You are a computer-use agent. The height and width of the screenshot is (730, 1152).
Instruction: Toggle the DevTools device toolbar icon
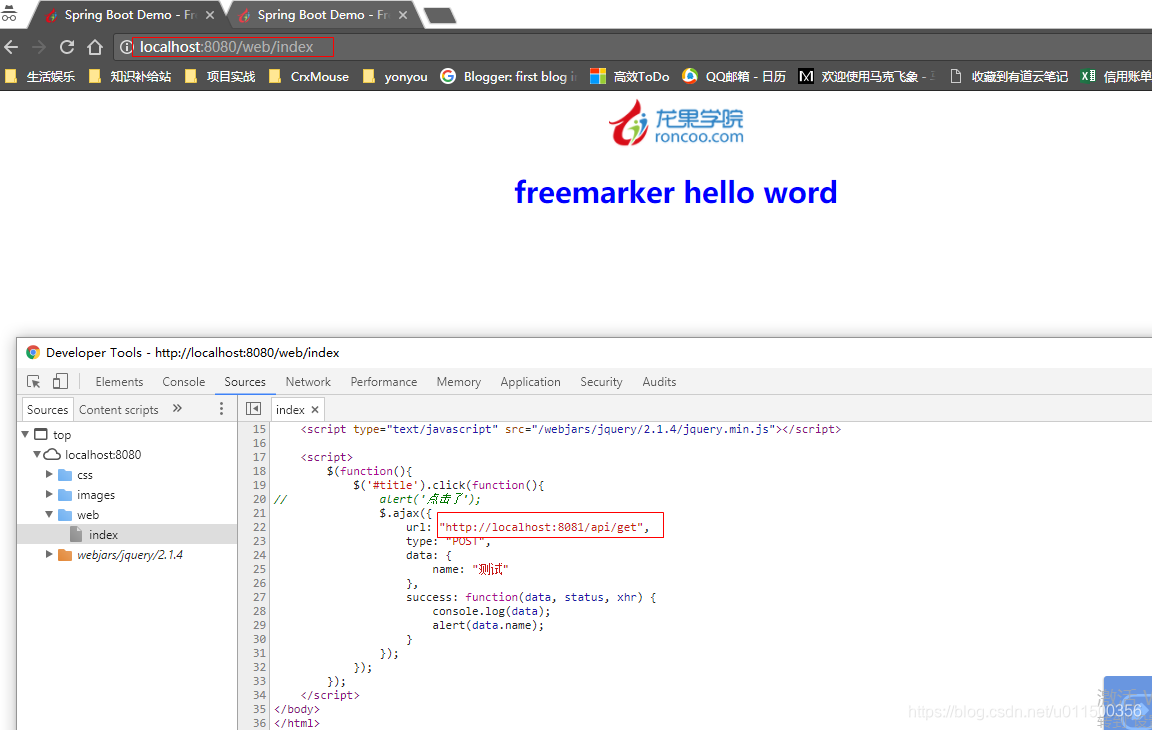[60, 382]
